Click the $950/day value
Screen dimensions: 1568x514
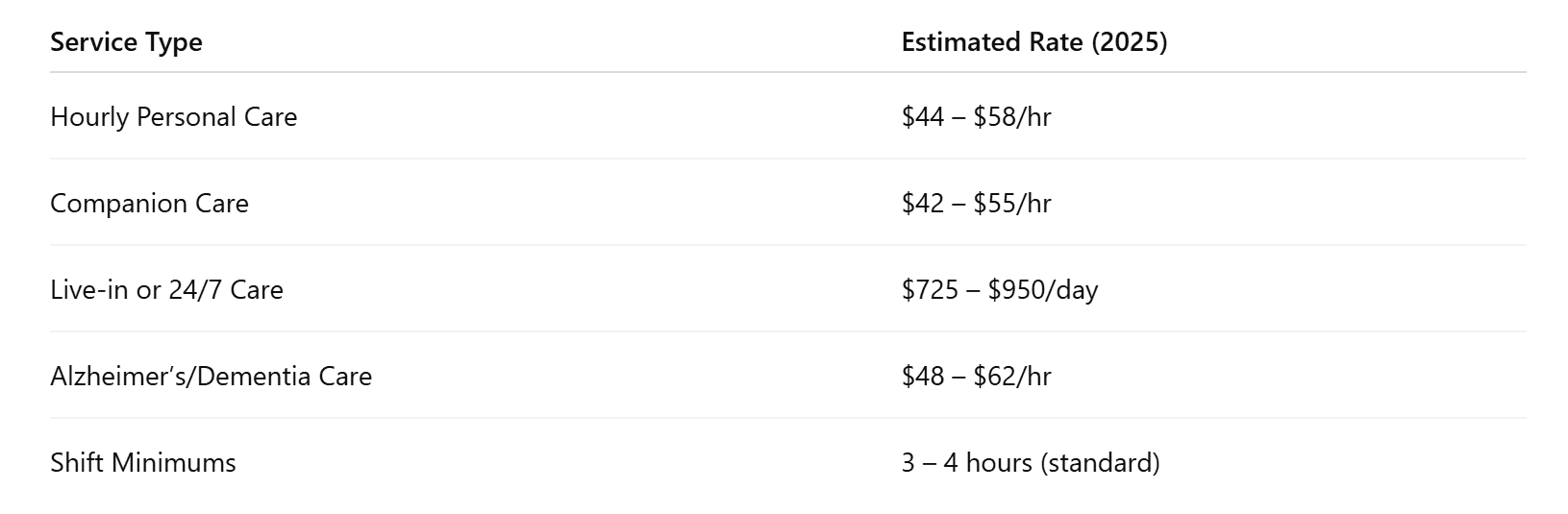(1043, 289)
